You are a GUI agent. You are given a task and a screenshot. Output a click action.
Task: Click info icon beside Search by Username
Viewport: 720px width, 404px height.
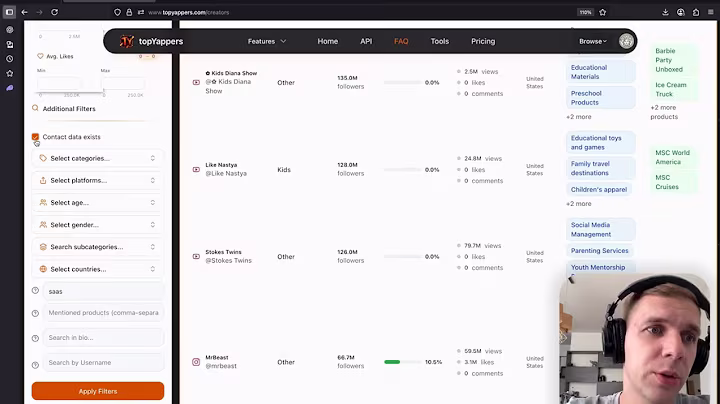click(x=35, y=365)
